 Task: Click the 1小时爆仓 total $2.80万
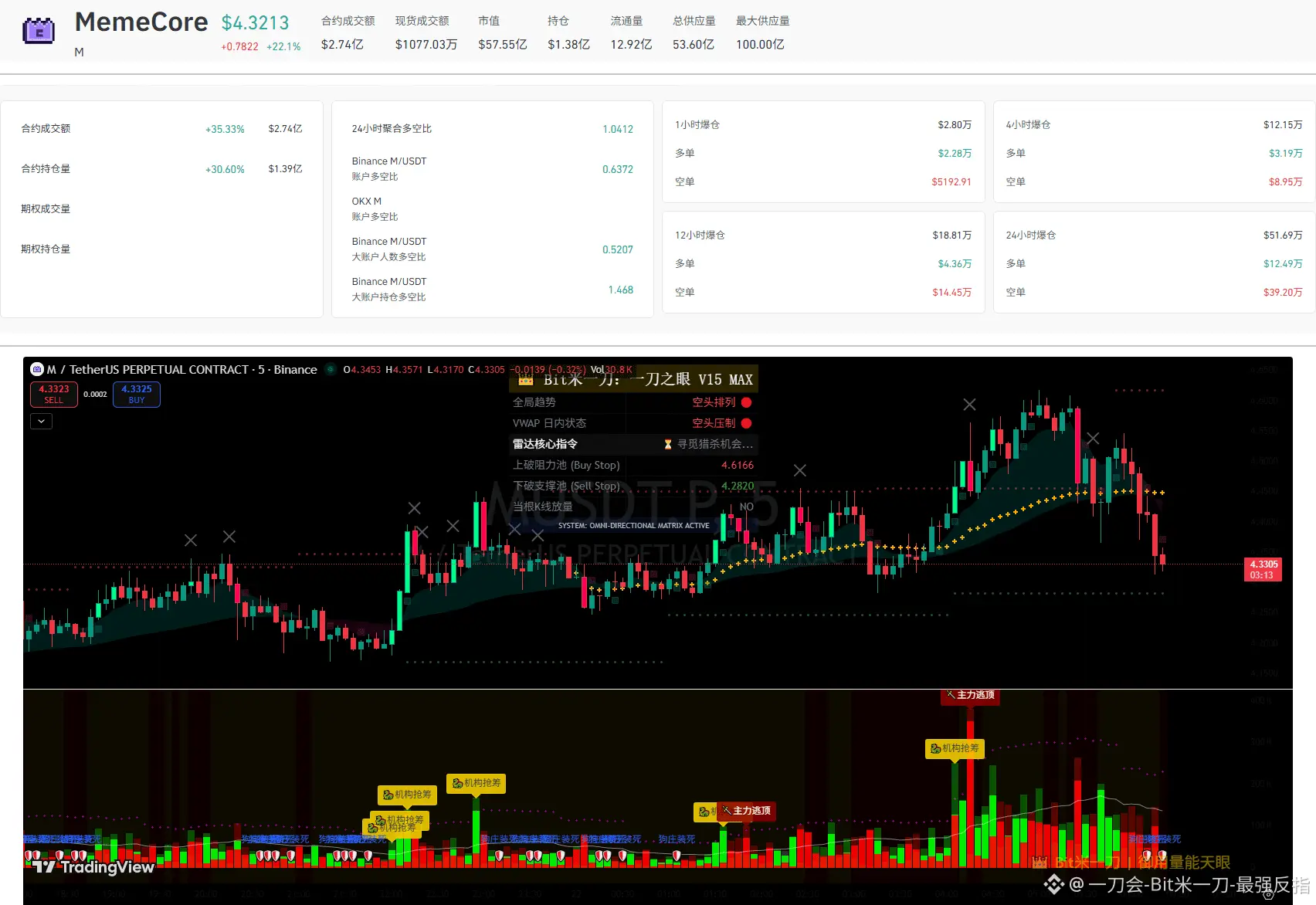pyautogui.click(x=955, y=125)
